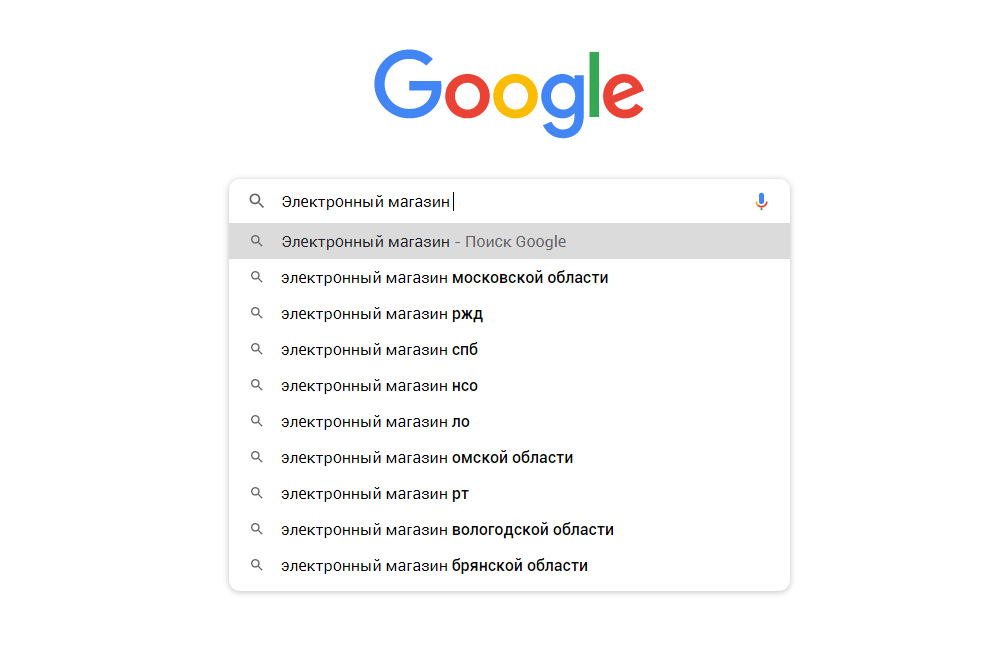Image resolution: width=1000 pixels, height=645 pixels.
Task: Open suggestion 'электронный магазин рт'
Action: coord(375,493)
